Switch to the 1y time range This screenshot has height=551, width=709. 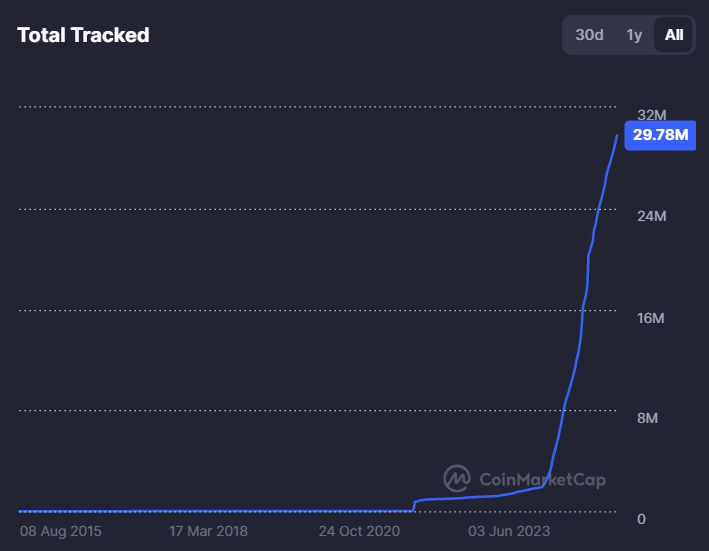pyautogui.click(x=634, y=35)
